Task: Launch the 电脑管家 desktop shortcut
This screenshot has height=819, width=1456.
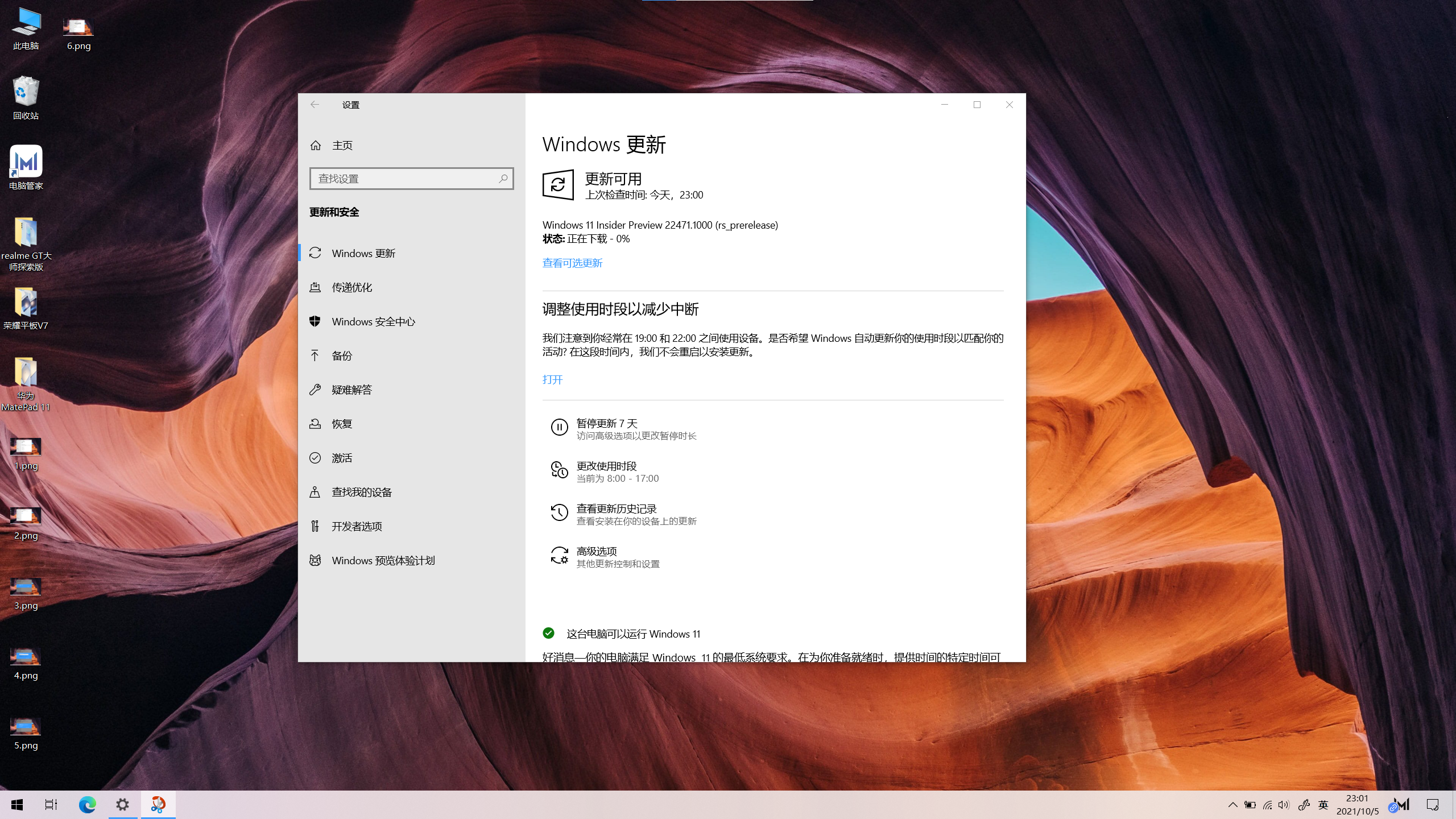Action: 26,167
